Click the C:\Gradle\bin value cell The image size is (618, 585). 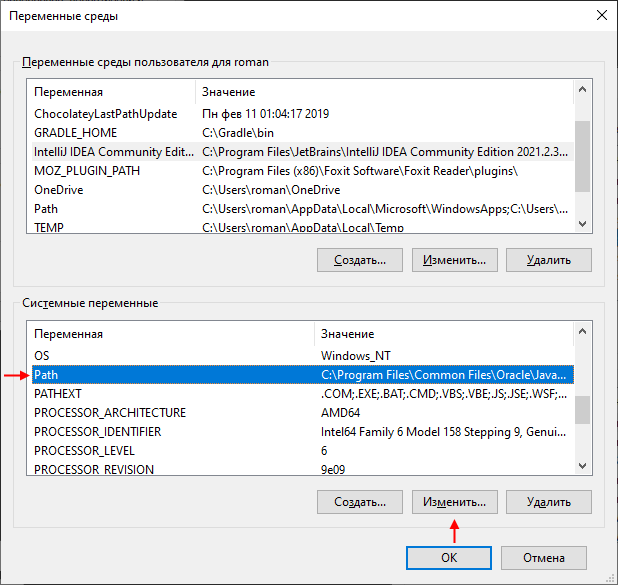(x=238, y=133)
